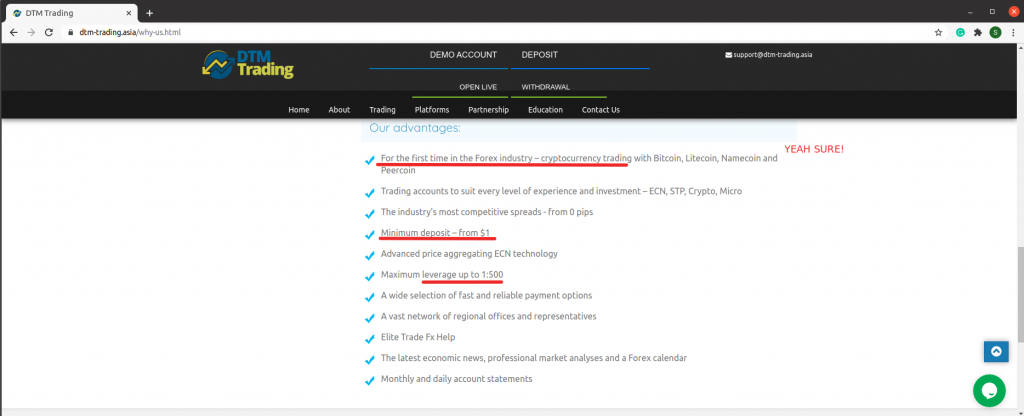Open a new tab with plus icon
Viewport: 1024px width, 416px height.
[x=150, y=13]
